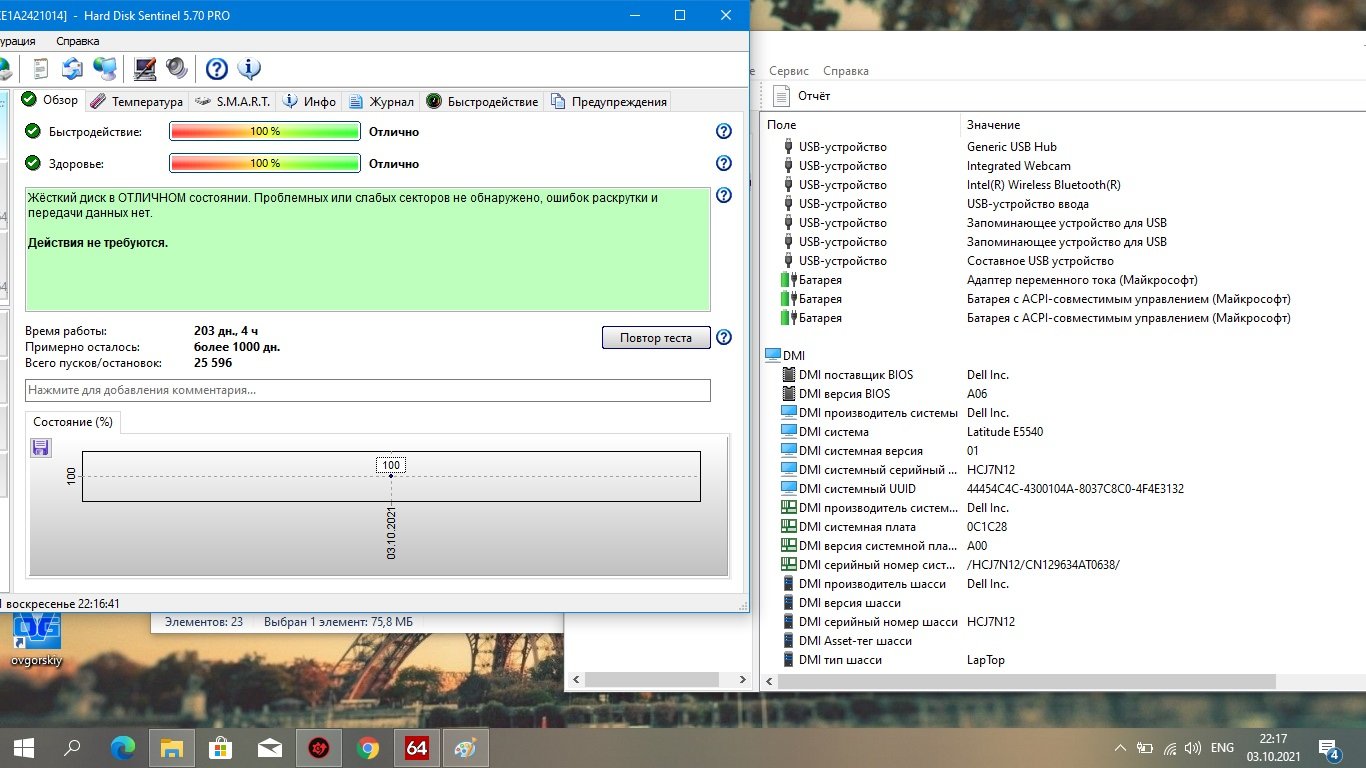The width and height of the screenshot is (1366, 768).
Task: Select the Состояние (%) chart tab
Action: click(73, 422)
